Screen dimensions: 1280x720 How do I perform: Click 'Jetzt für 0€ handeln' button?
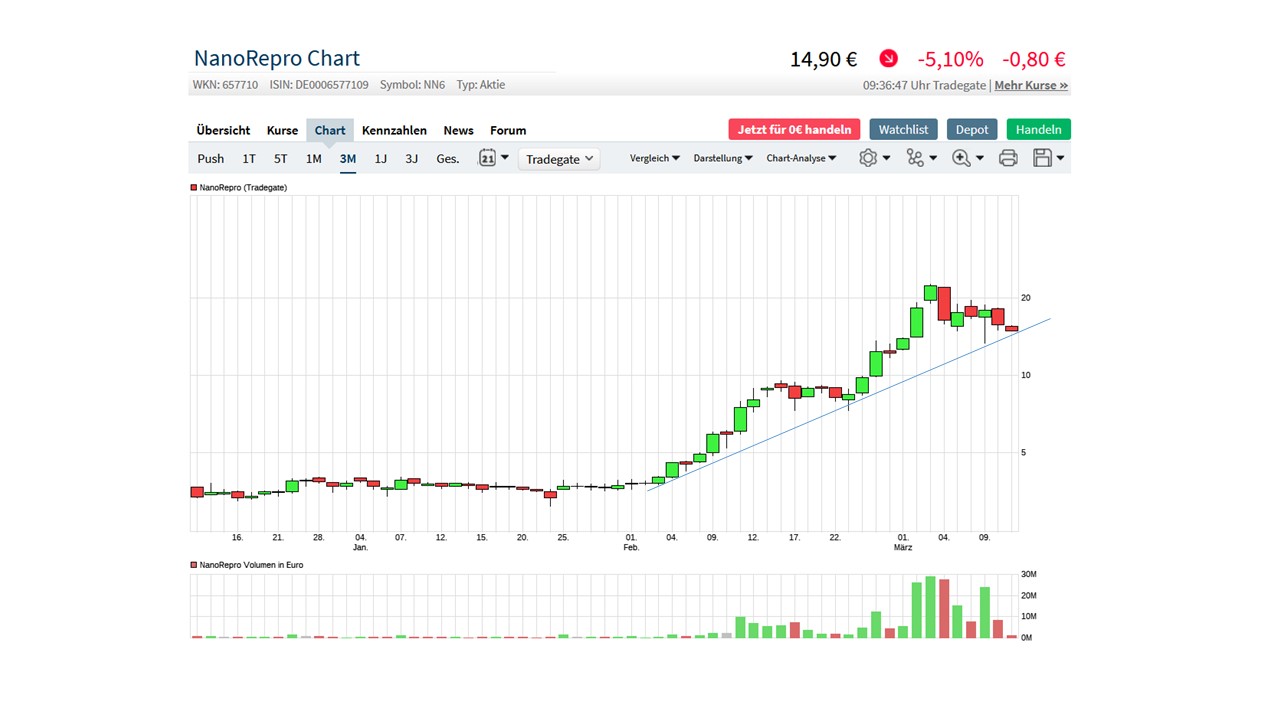pyautogui.click(x=794, y=129)
